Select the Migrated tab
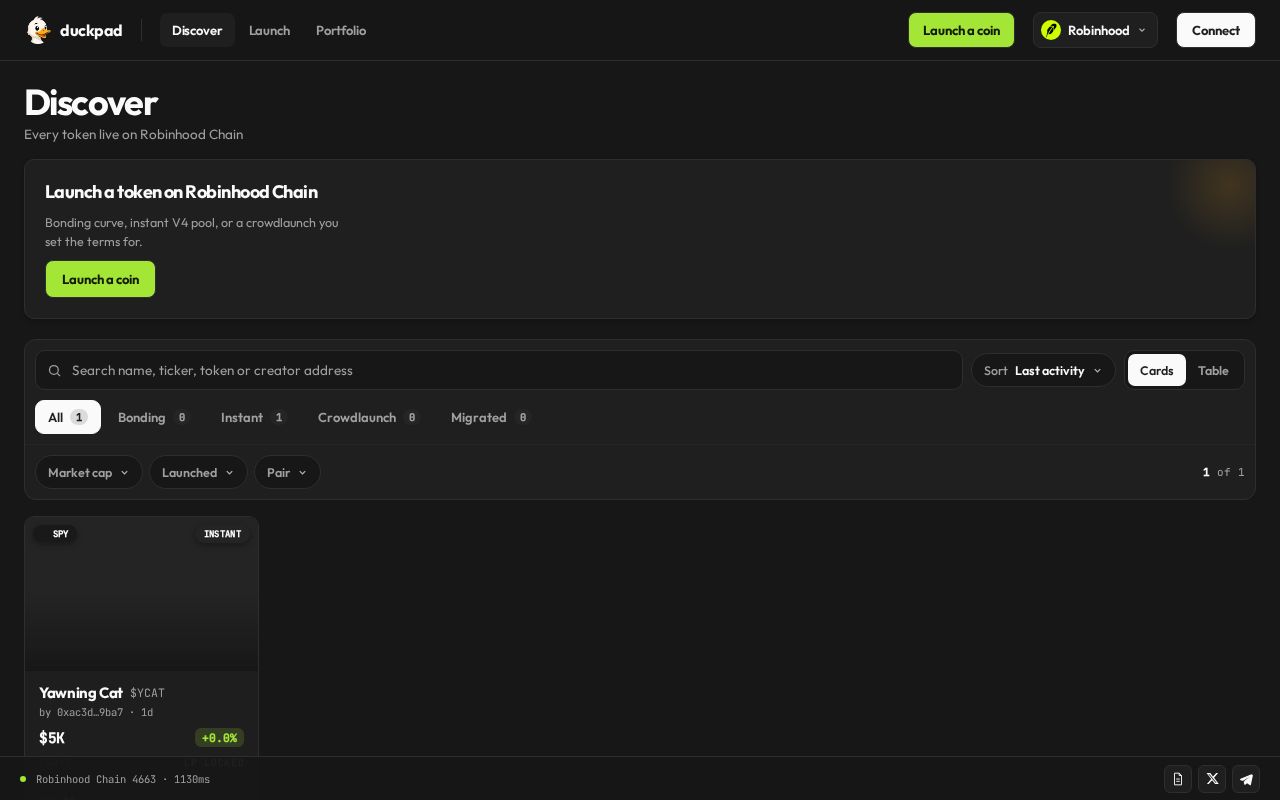1280x800 pixels. pyautogui.click(x=490, y=417)
